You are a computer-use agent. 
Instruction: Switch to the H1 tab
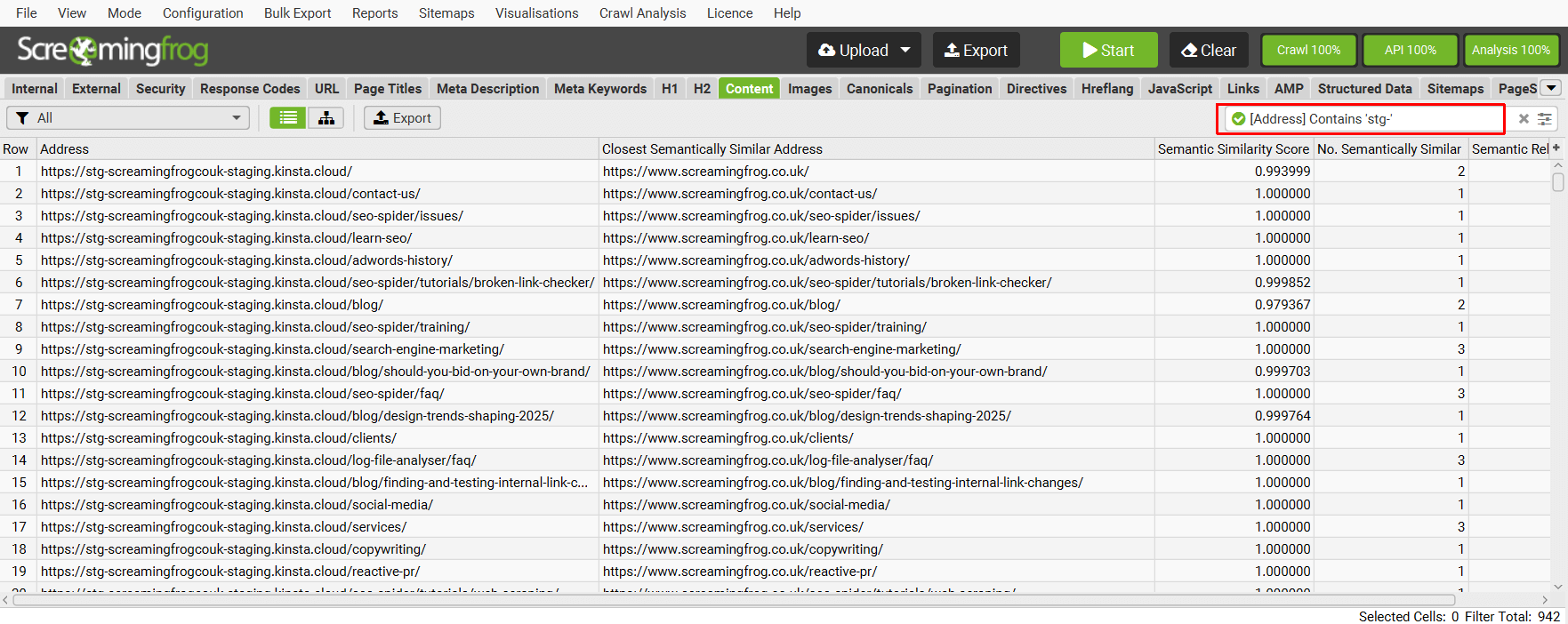(x=670, y=88)
